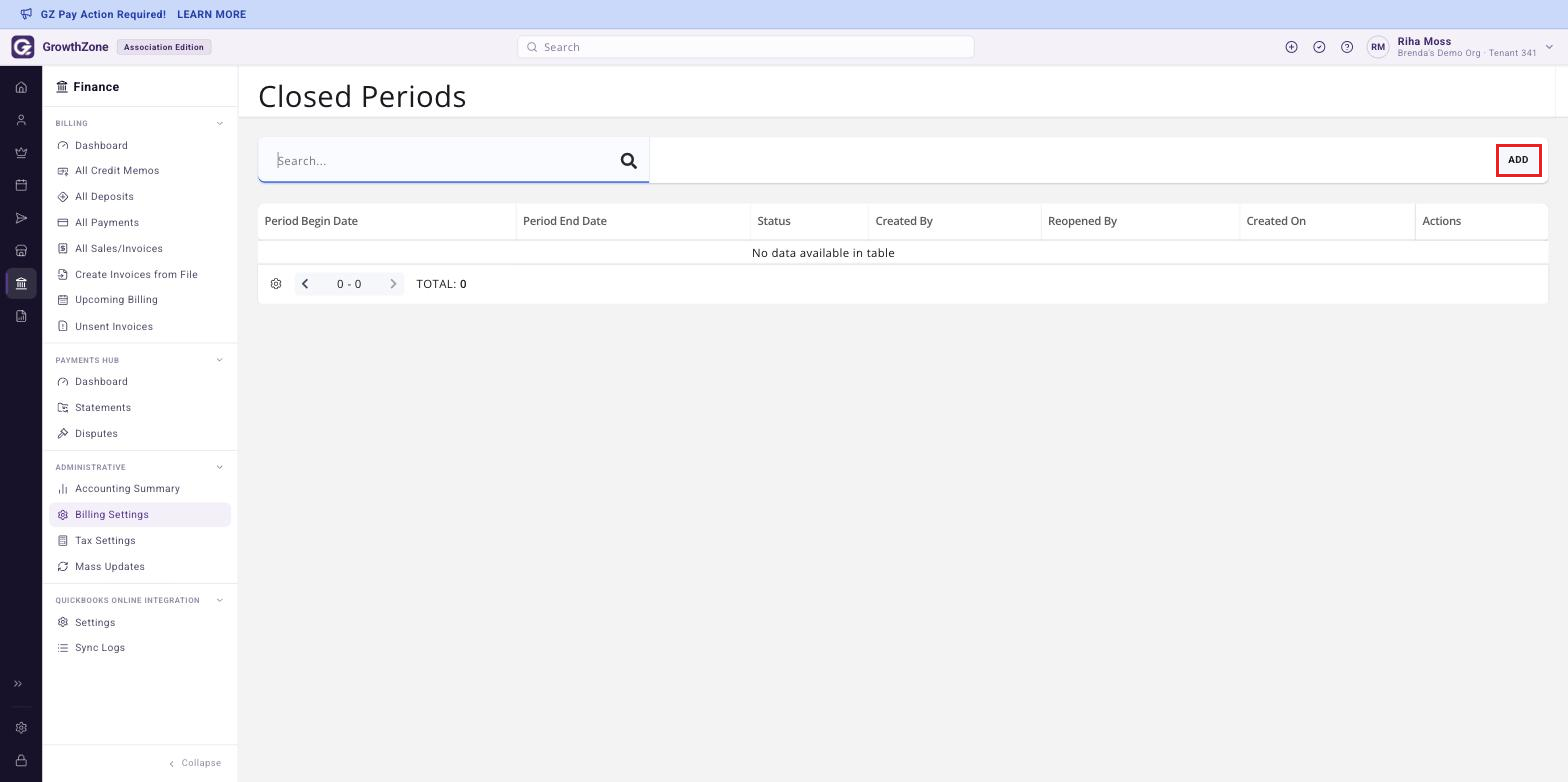Select the Finance bank icon in rail

pos(21,284)
